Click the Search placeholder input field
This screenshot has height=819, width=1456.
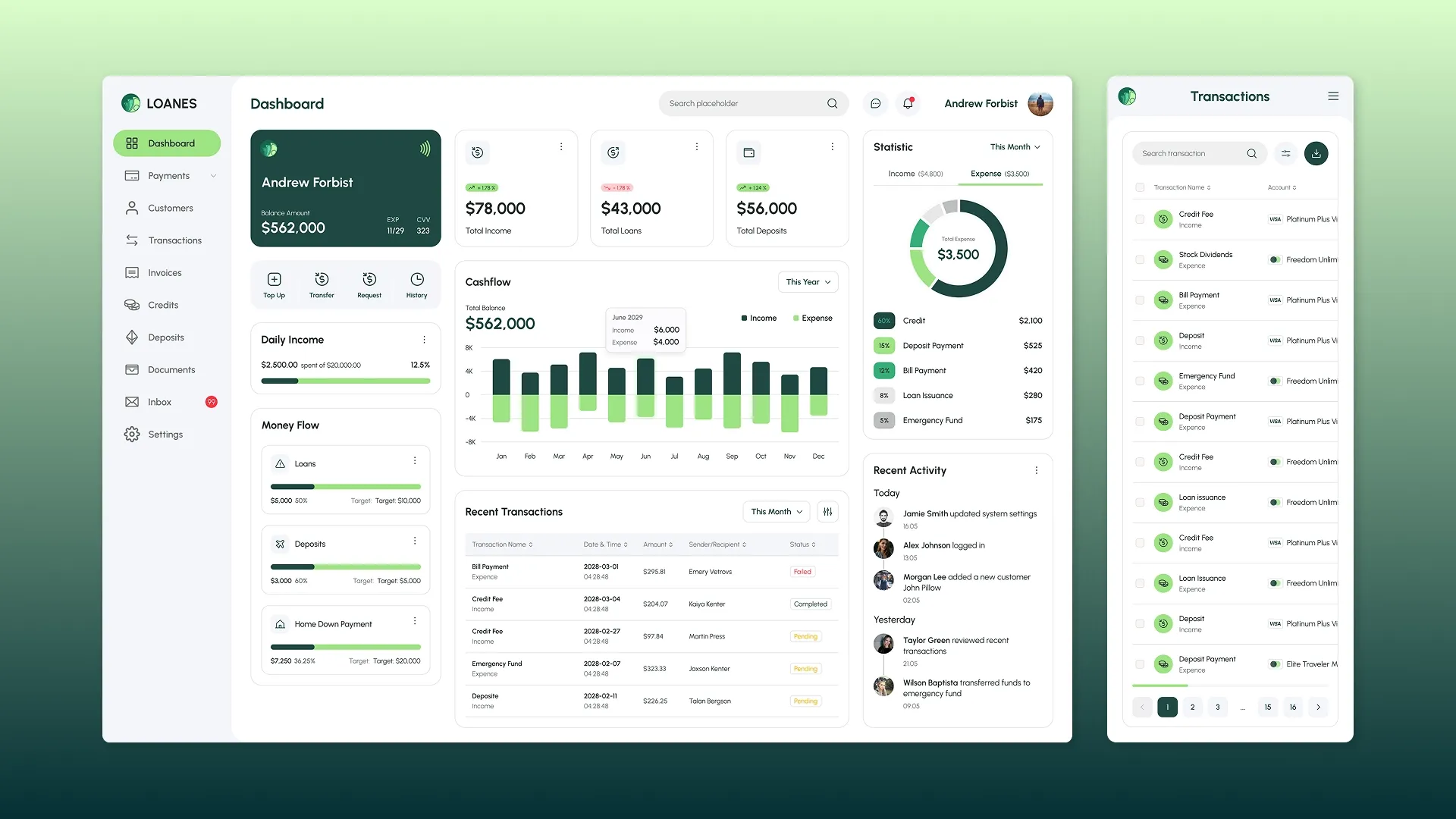pos(743,104)
